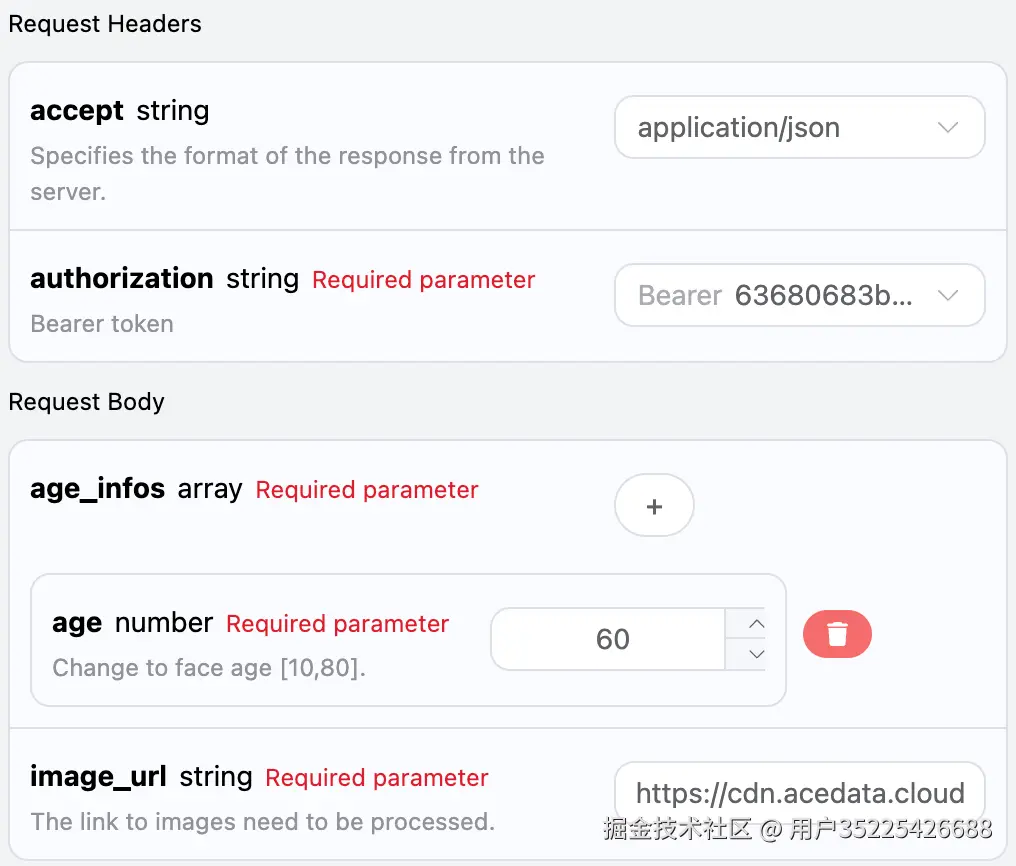This screenshot has height=866, width=1016.
Task: Click "Required parameter" beside image_url
Action: click(x=377, y=778)
